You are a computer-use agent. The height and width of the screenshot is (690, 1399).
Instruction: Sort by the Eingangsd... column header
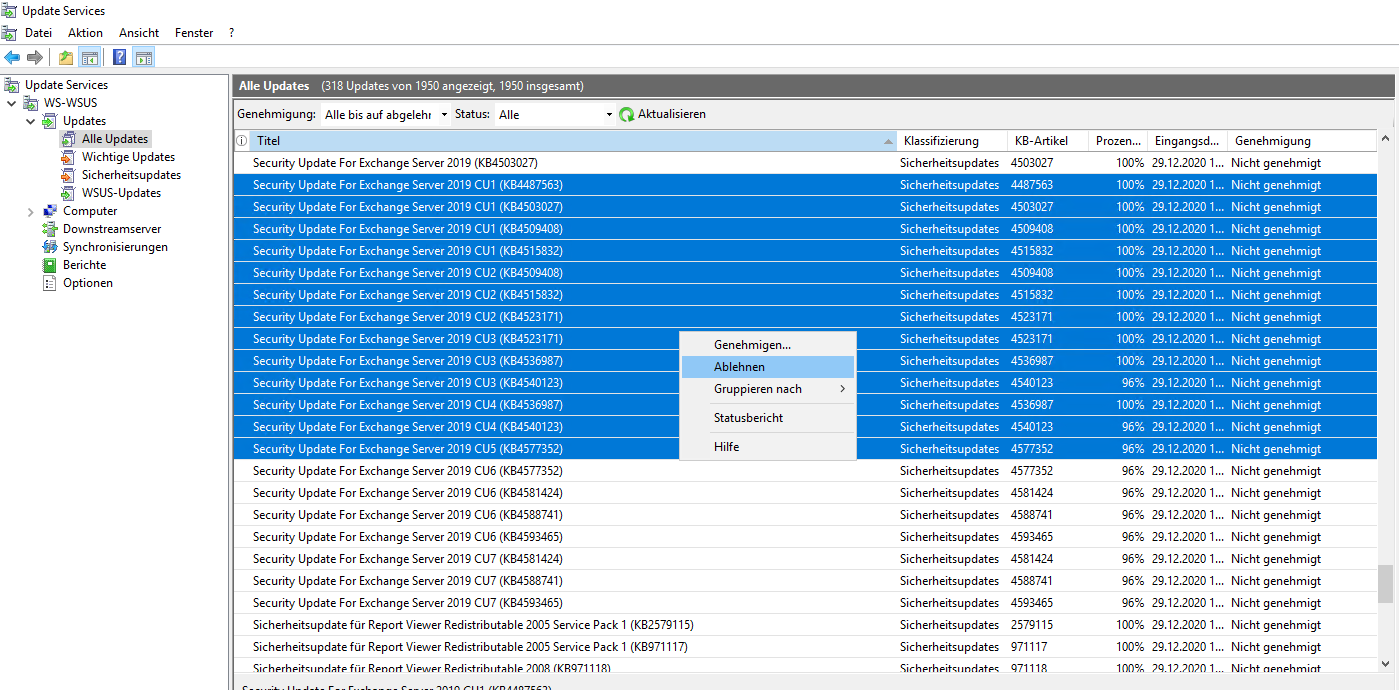tap(1186, 141)
